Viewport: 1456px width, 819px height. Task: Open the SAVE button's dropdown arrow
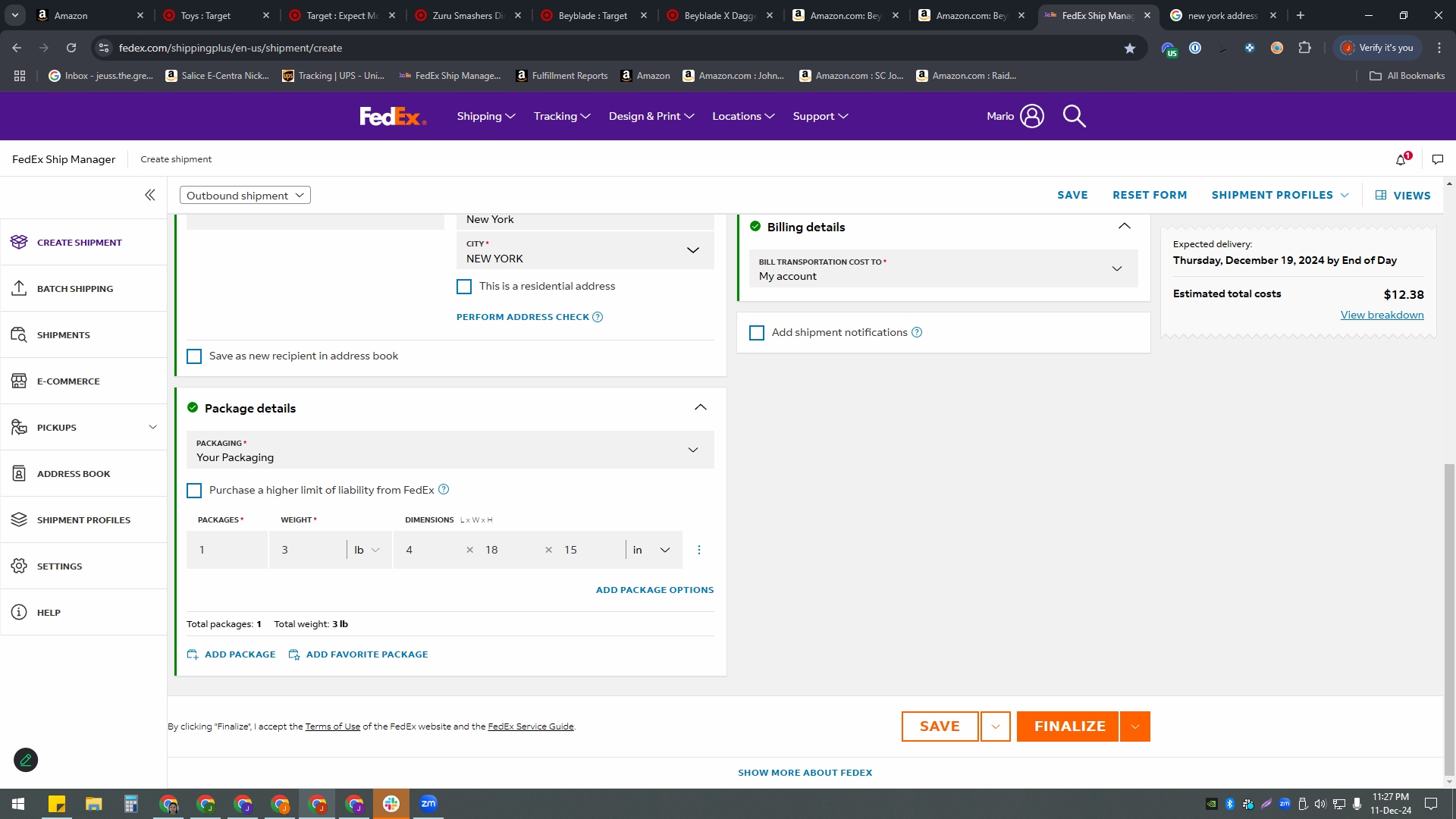[x=996, y=726]
